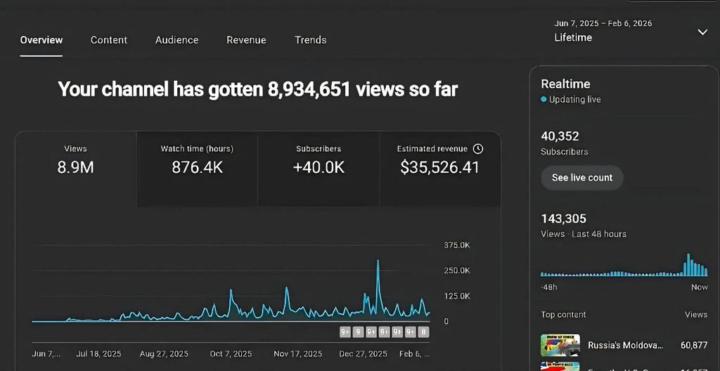Click the 60,877 views value
Image resolution: width=720 pixels, height=371 pixels.
(x=694, y=345)
